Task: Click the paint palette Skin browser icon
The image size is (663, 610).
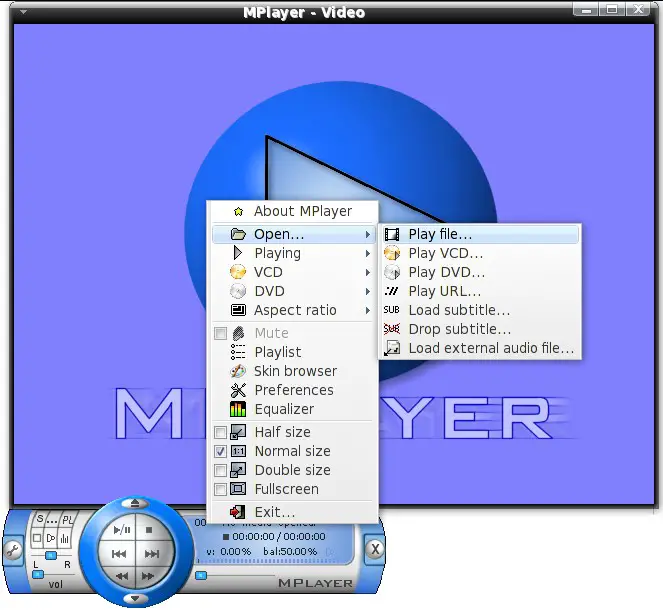Action: click(x=238, y=371)
